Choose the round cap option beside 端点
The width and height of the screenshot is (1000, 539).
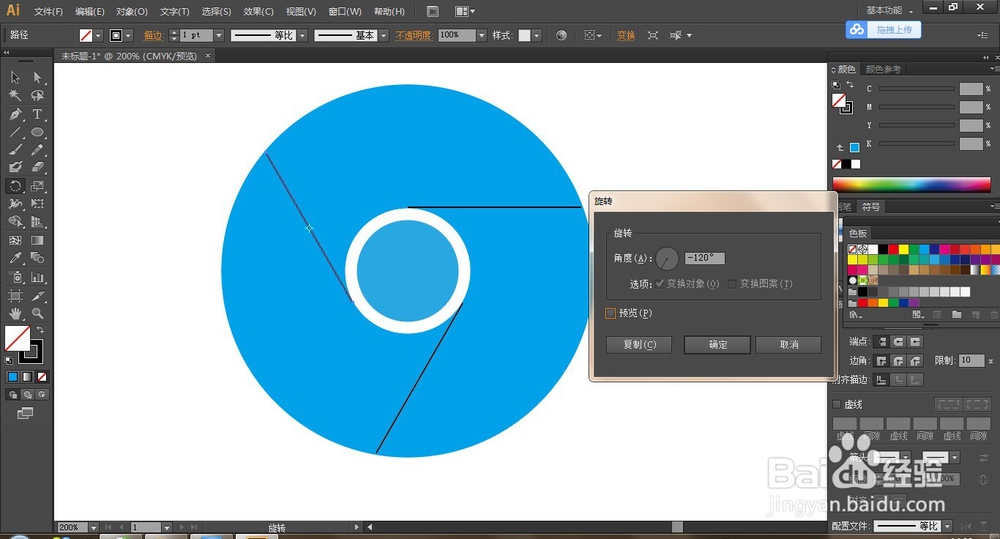point(898,342)
